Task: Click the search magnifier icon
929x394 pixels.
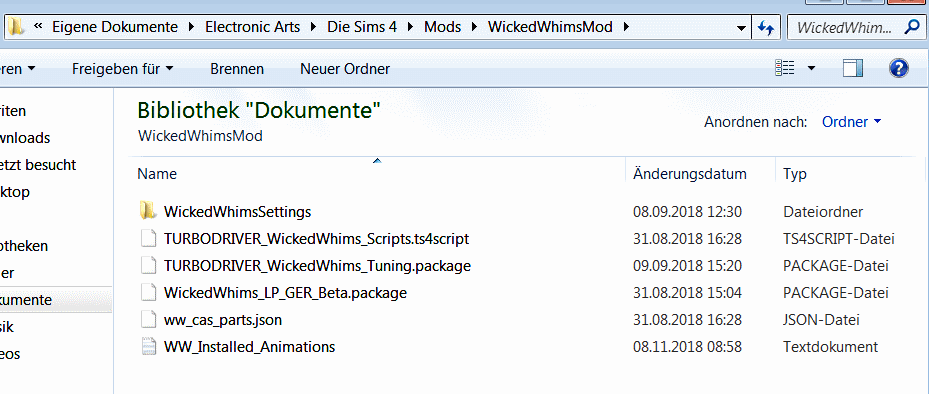Action: click(911, 27)
